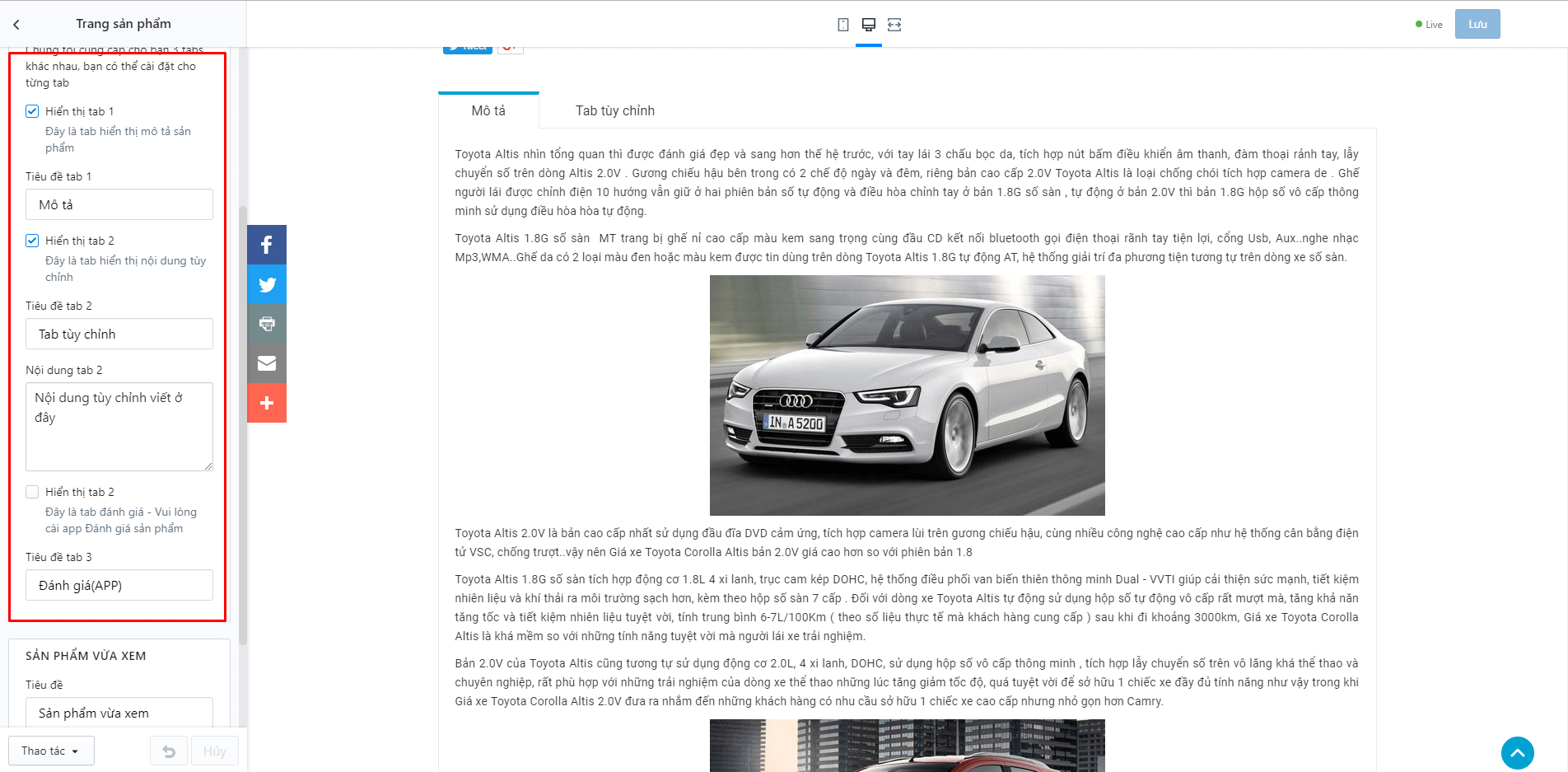Share on Twitter sidebar icon
This screenshot has height=772, width=1568.
click(267, 284)
